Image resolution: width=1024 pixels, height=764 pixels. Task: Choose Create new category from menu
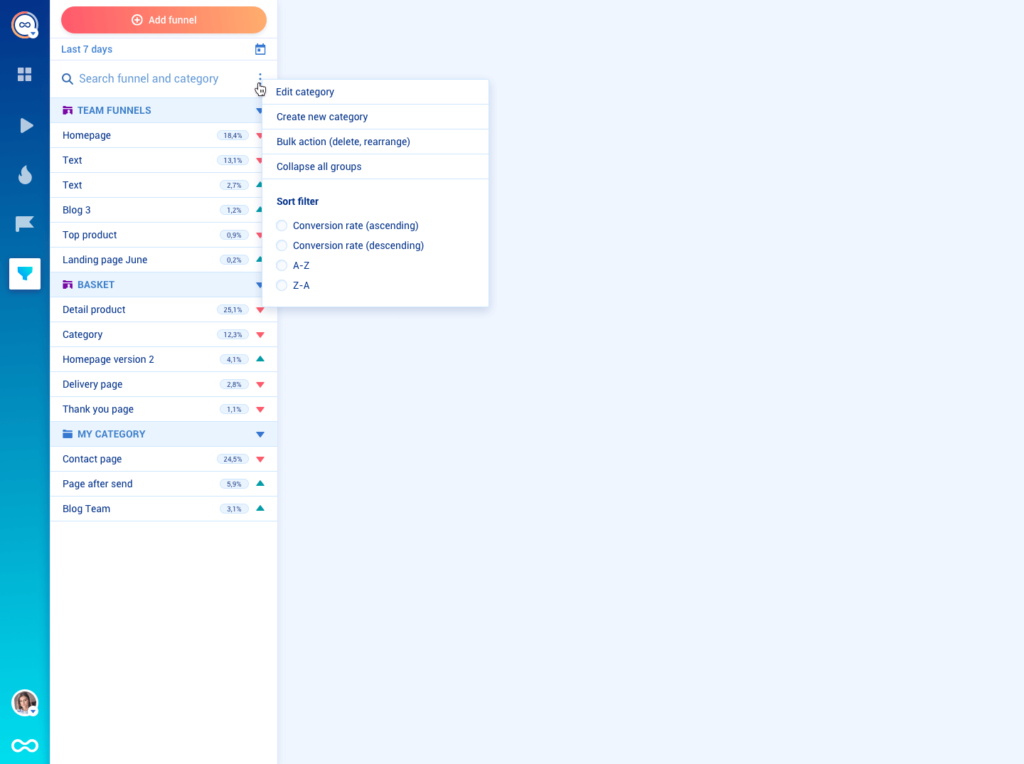(x=375, y=117)
